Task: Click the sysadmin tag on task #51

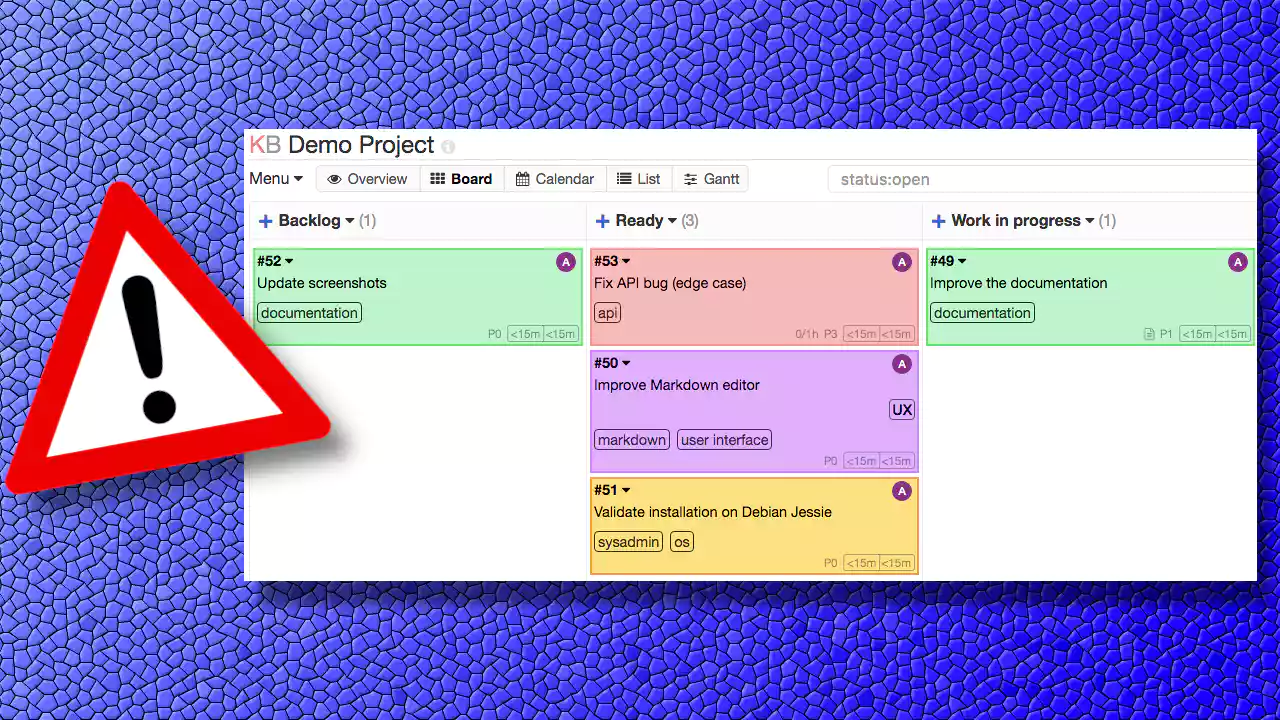Action: (x=628, y=542)
